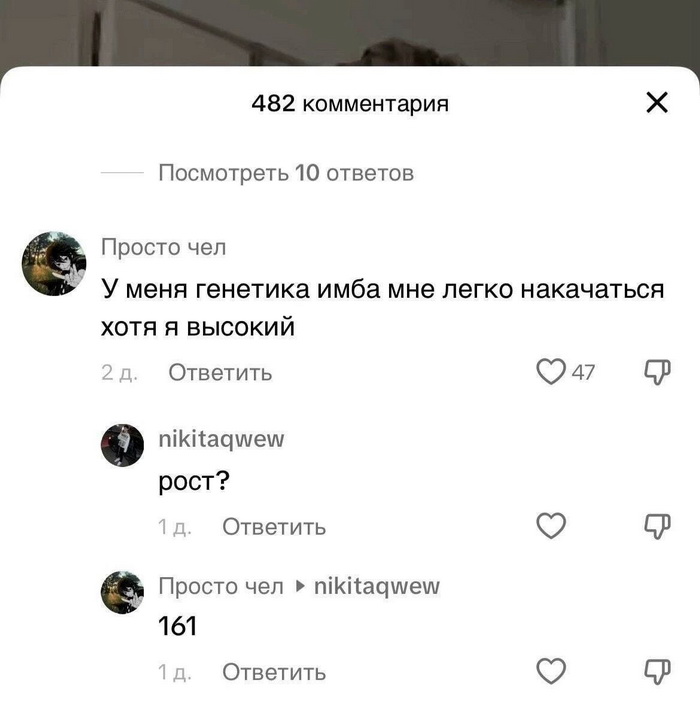Like the 'рост?' reply from nikitaqwew
700x703 pixels.
pyautogui.click(x=551, y=525)
